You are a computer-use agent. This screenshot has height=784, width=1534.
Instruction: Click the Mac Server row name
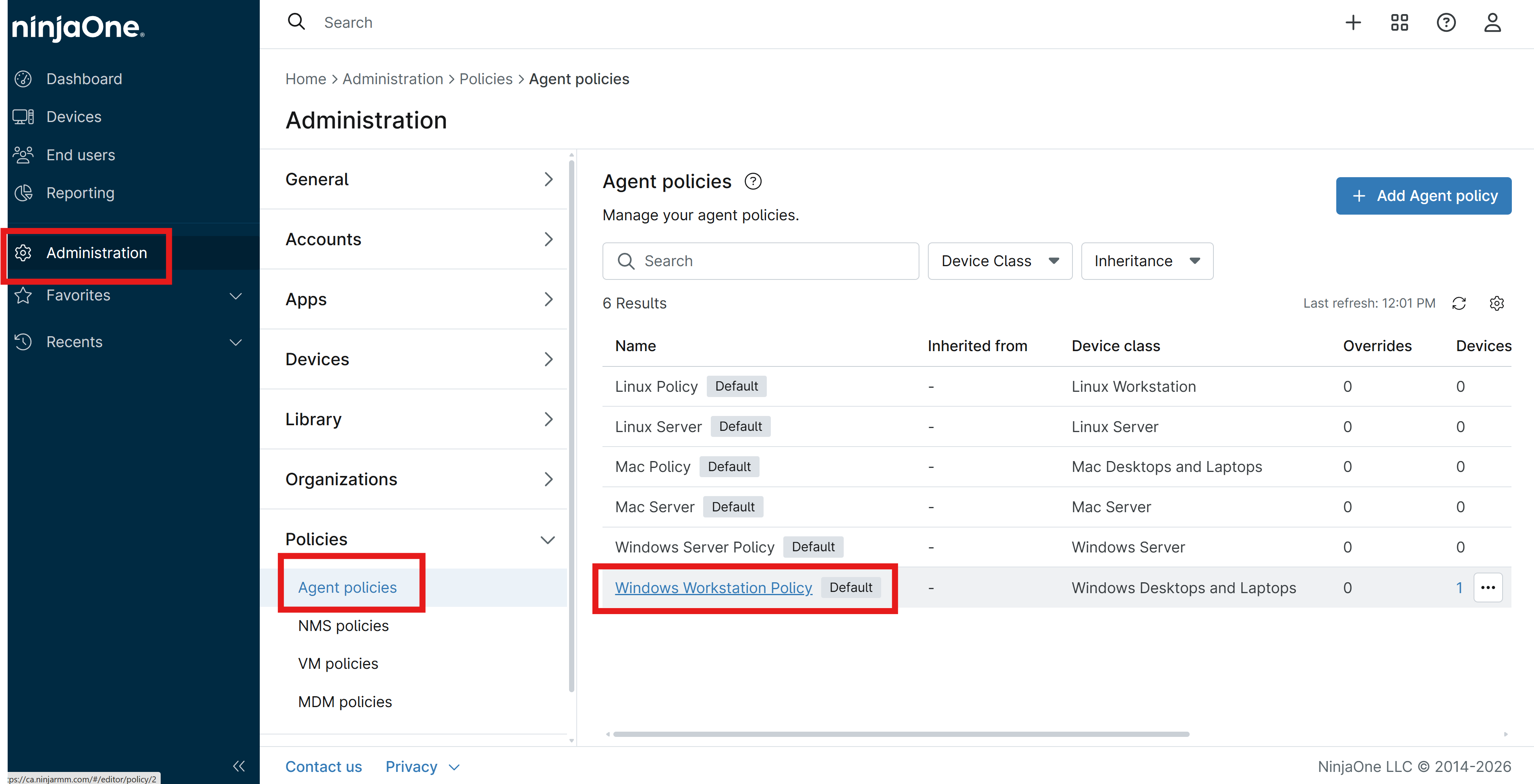[654, 507]
